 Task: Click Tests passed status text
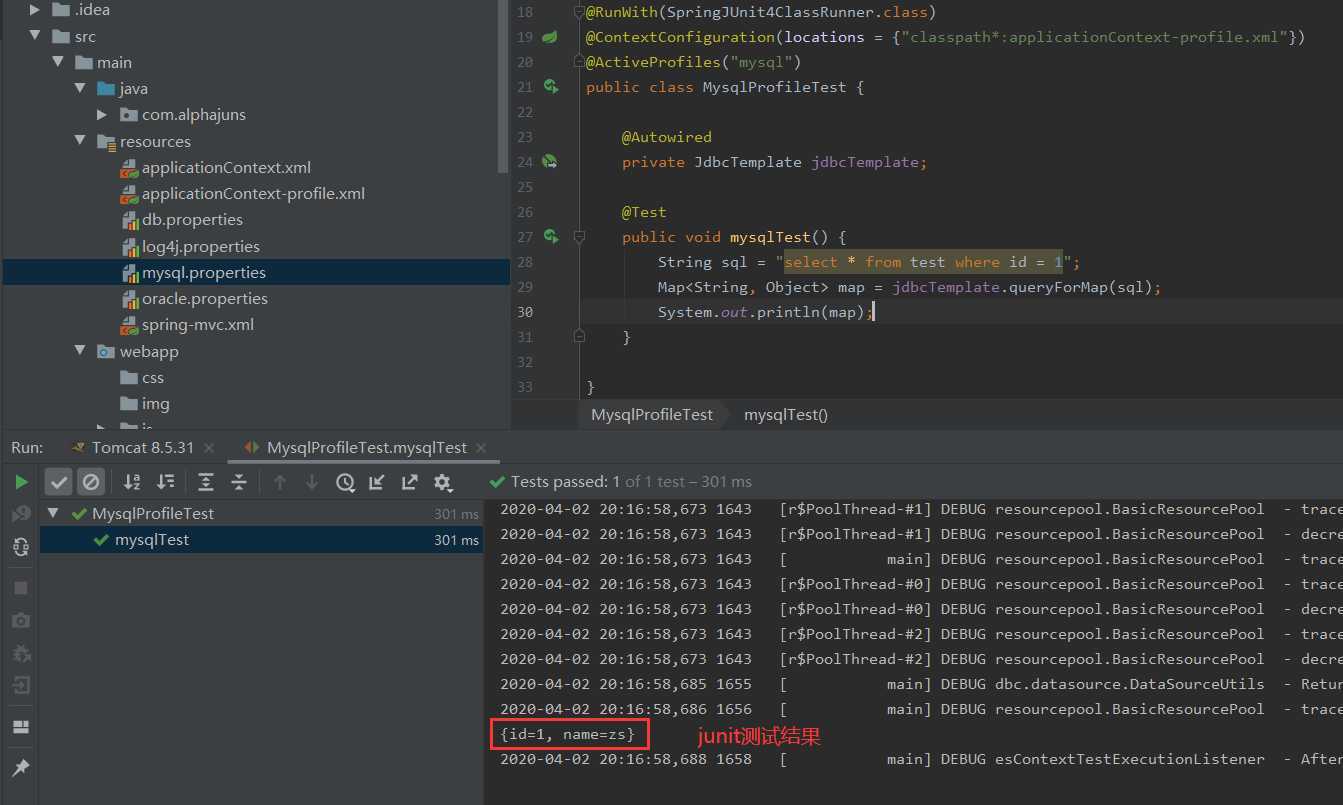(631, 481)
